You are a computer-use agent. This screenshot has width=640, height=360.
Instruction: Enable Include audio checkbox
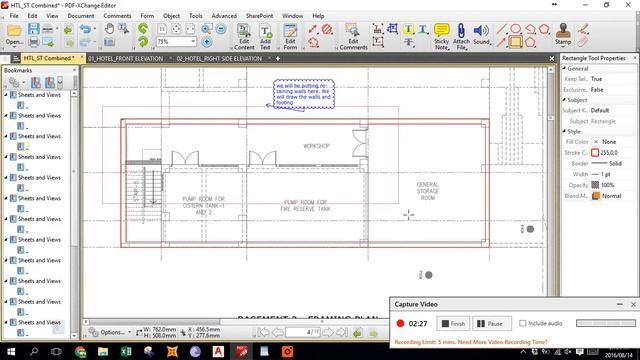[x=522, y=323]
